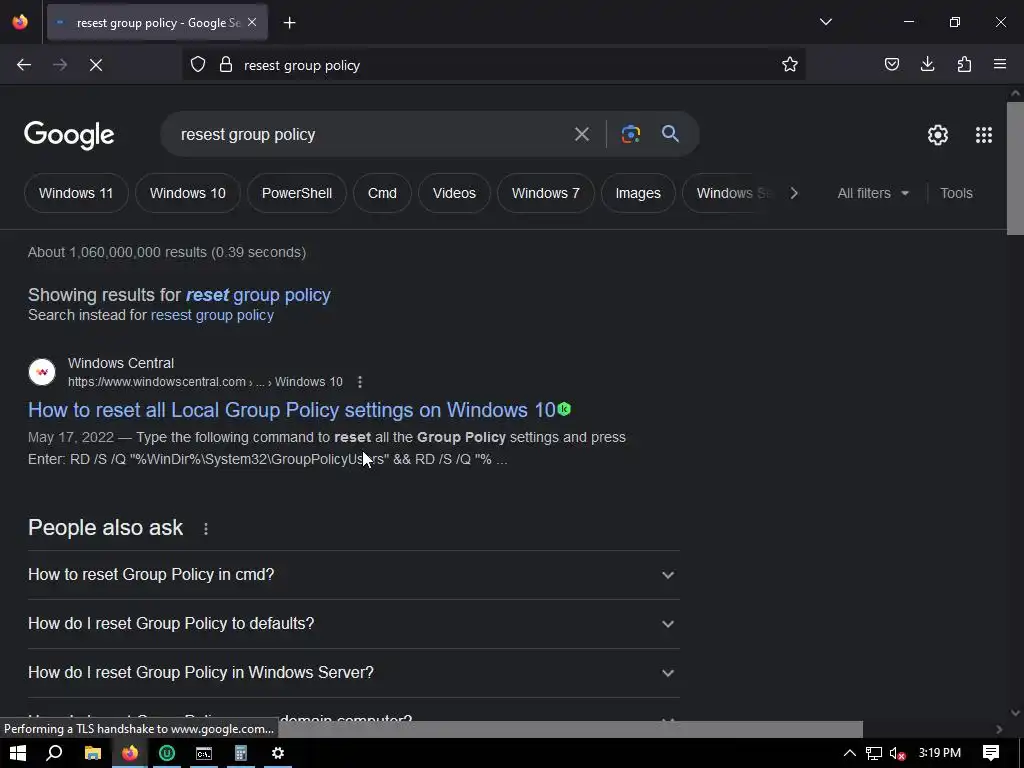The height and width of the screenshot is (768, 1024).
Task: Filter results by PowerShell
Action: coord(296,193)
